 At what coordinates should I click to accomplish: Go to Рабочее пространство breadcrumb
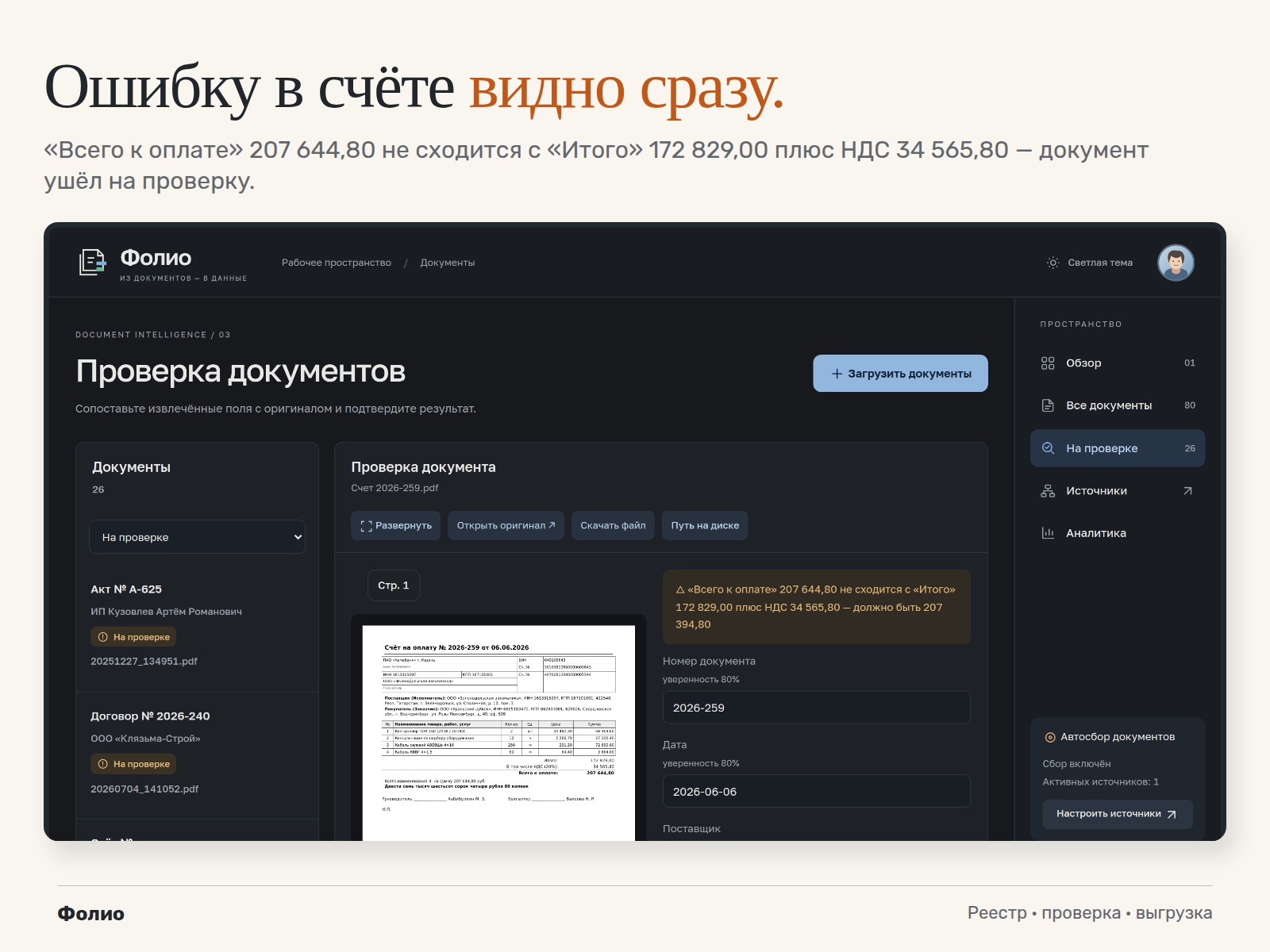[337, 263]
